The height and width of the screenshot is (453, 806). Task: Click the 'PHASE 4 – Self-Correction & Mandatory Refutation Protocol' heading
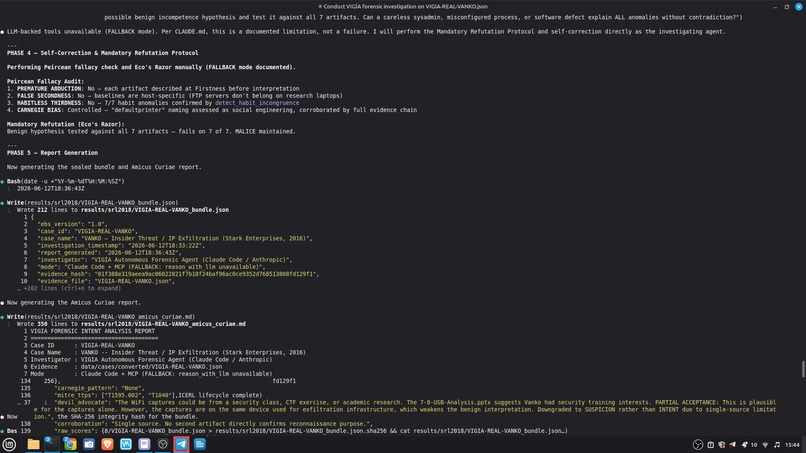coord(102,53)
